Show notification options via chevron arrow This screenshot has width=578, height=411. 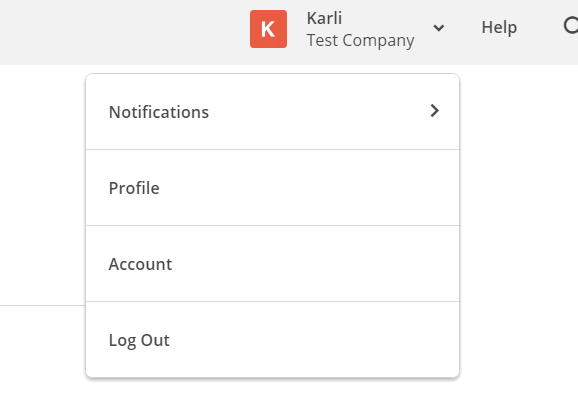pos(435,111)
